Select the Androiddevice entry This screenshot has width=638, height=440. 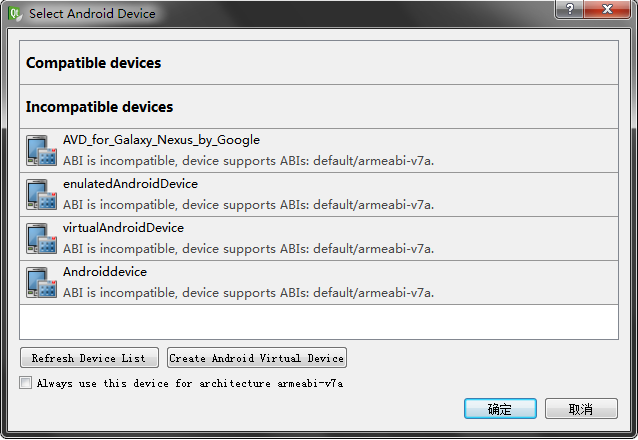pos(319,282)
